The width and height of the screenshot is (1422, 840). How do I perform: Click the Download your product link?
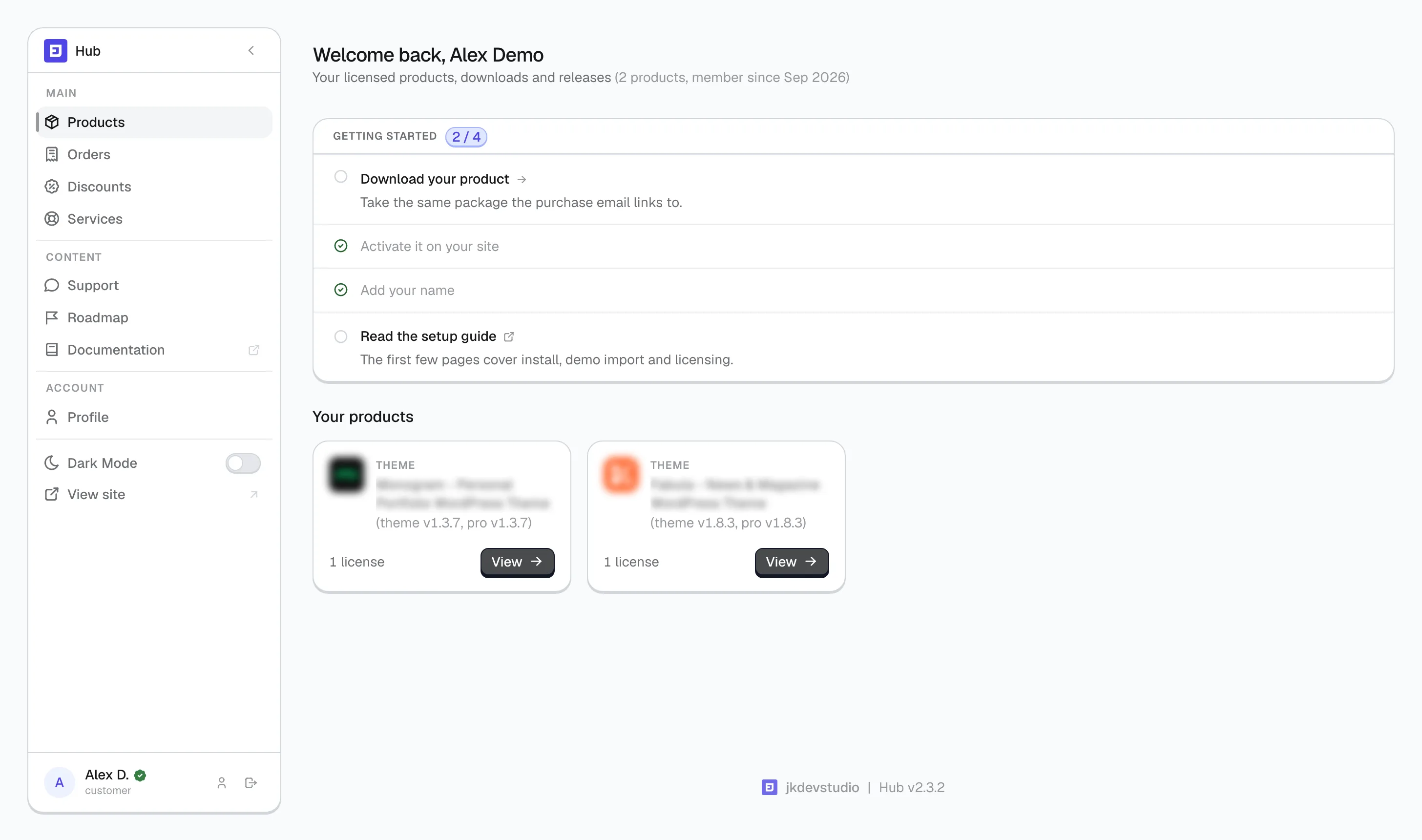click(x=435, y=179)
